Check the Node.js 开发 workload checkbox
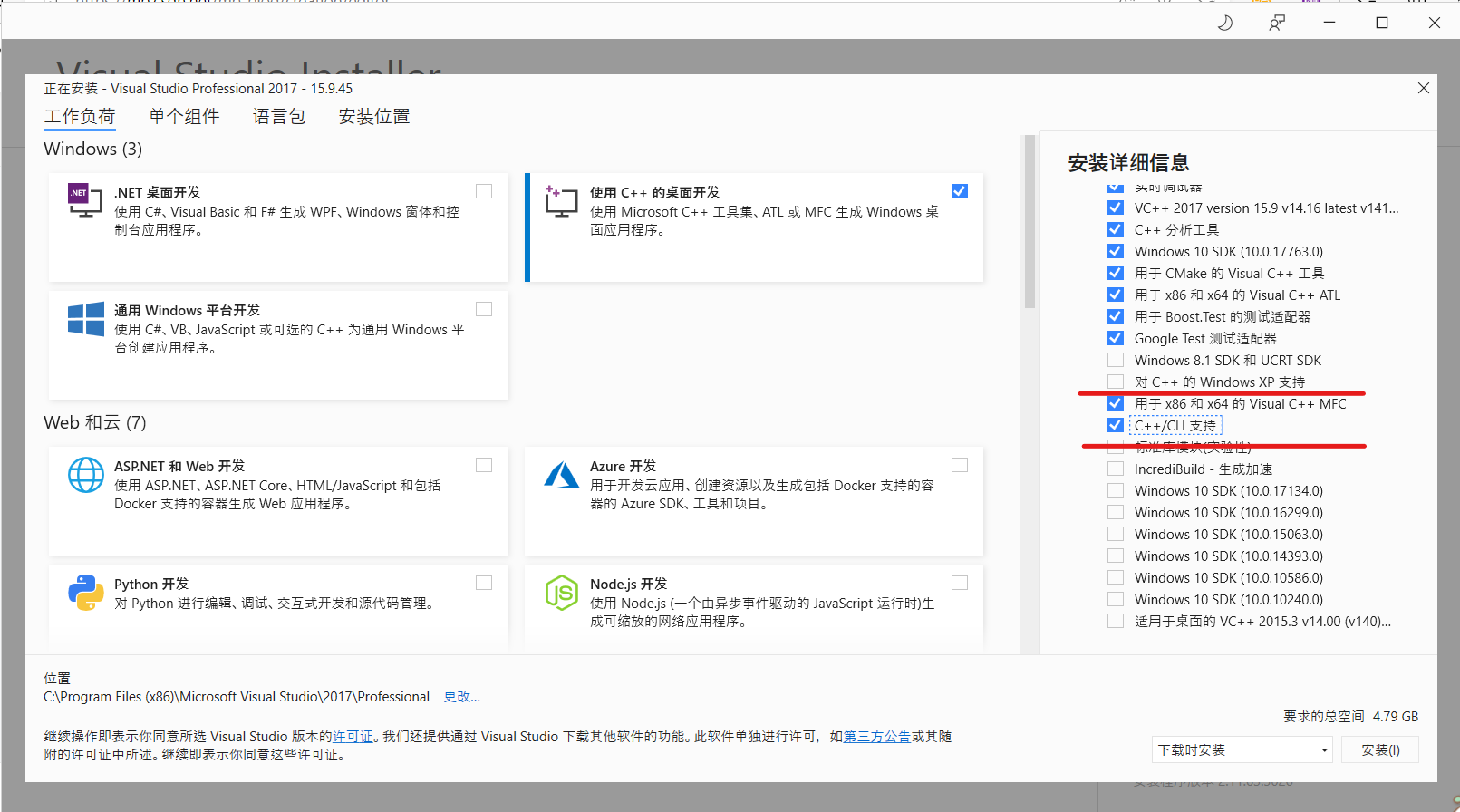1460x812 pixels. coord(960,583)
